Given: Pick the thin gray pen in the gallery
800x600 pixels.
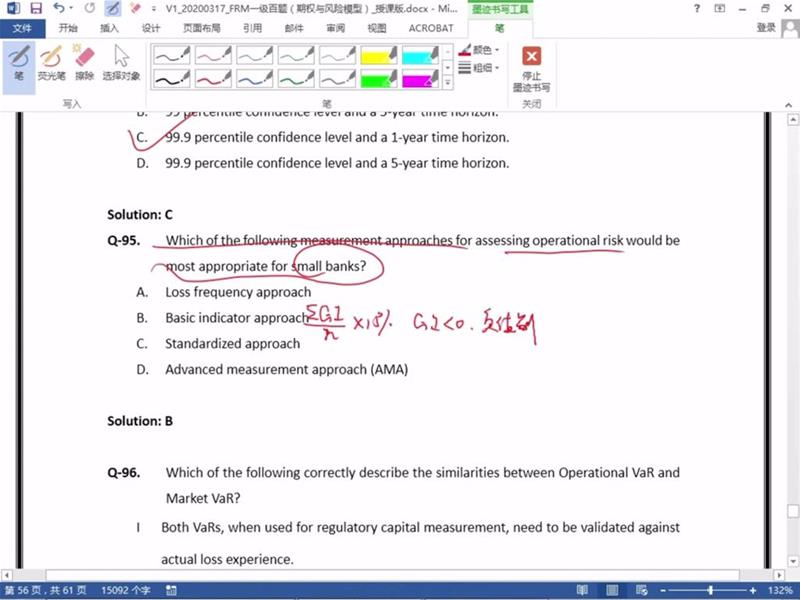Looking at the screenshot, I should point(337,55).
